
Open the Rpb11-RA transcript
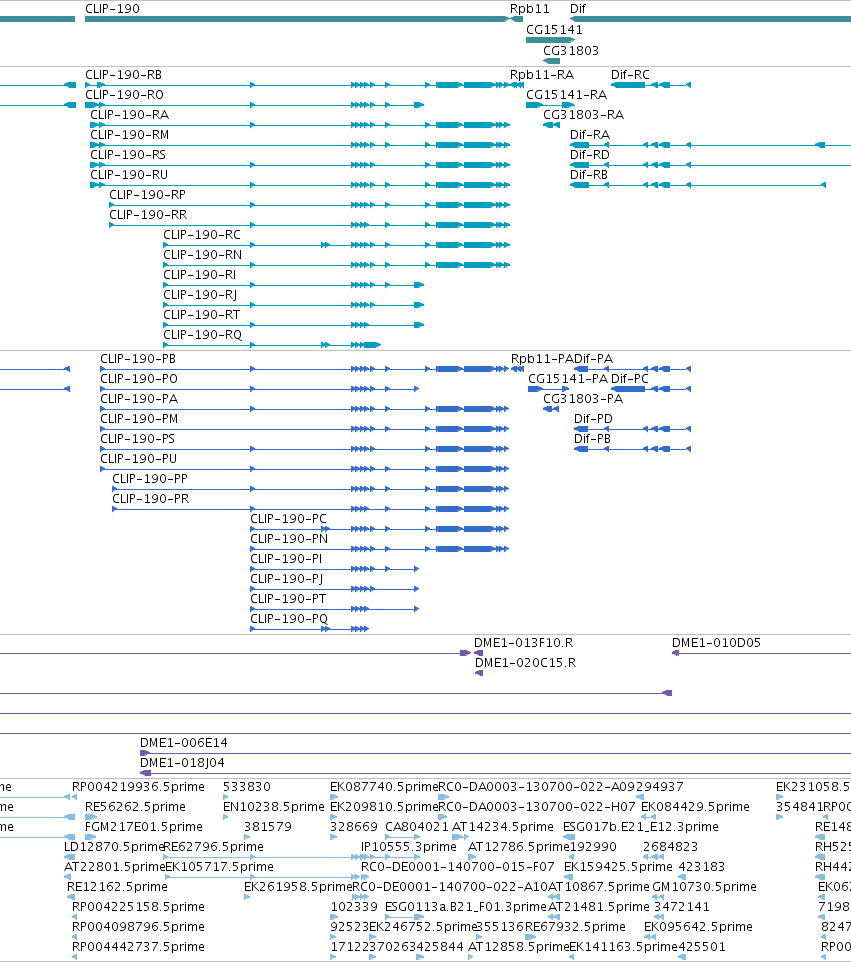coord(517,85)
